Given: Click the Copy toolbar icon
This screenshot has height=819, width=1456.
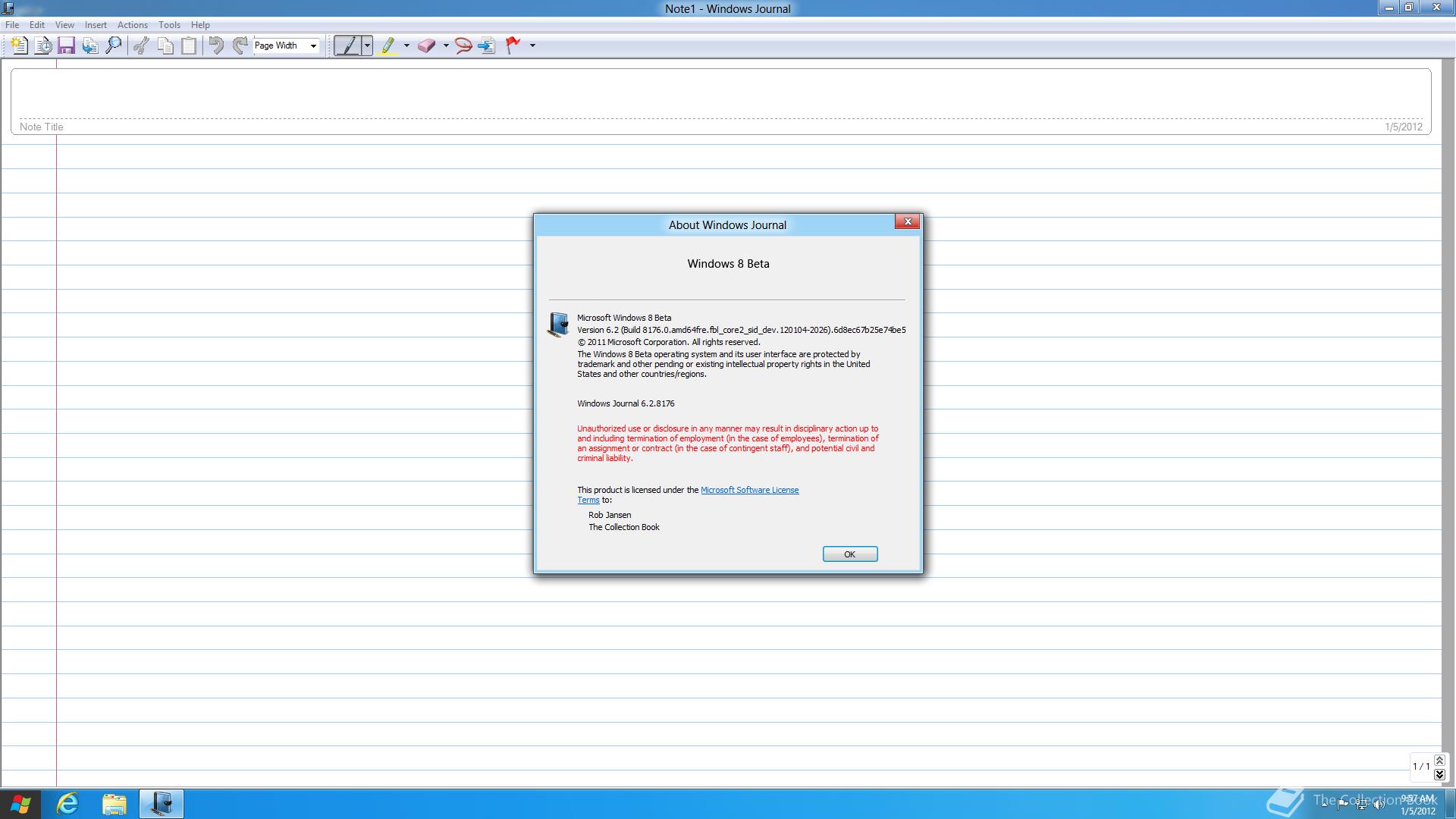Looking at the screenshot, I should pos(165,45).
